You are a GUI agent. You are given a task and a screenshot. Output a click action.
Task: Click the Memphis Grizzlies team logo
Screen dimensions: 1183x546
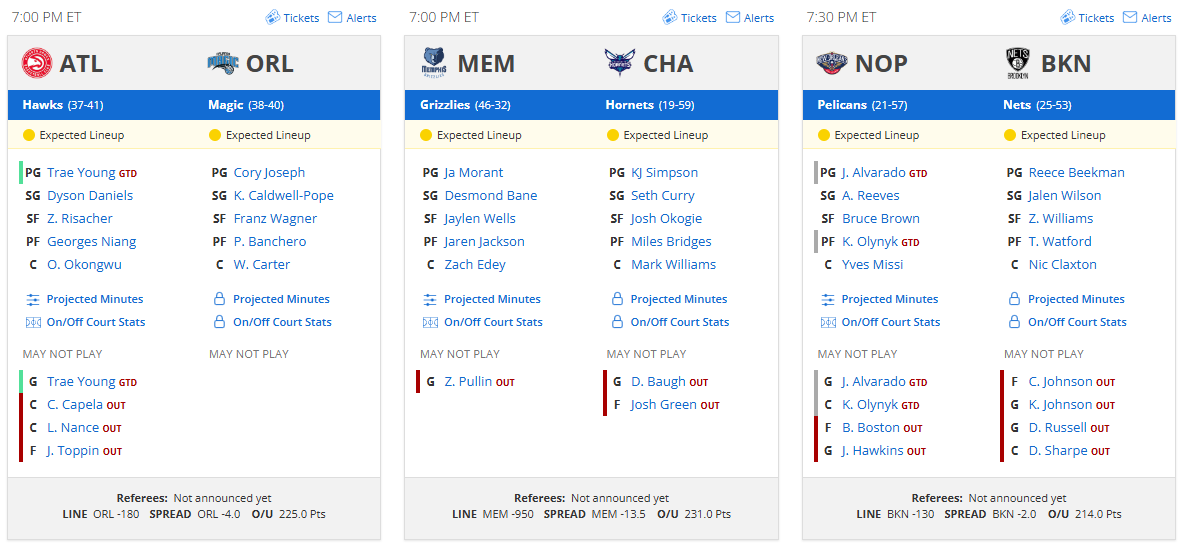pos(434,63)
